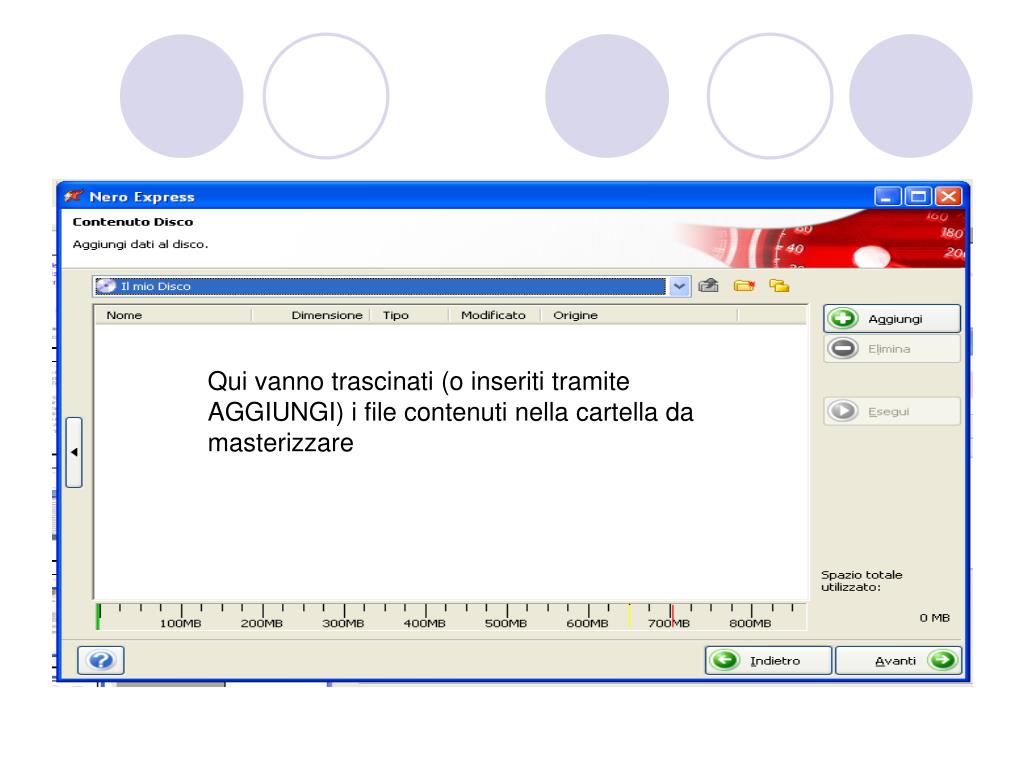This screenshot has height=768, width=1024.
Task: Proceed with the Avanti button
Action: pyautogui.click(x=899, y=660)
